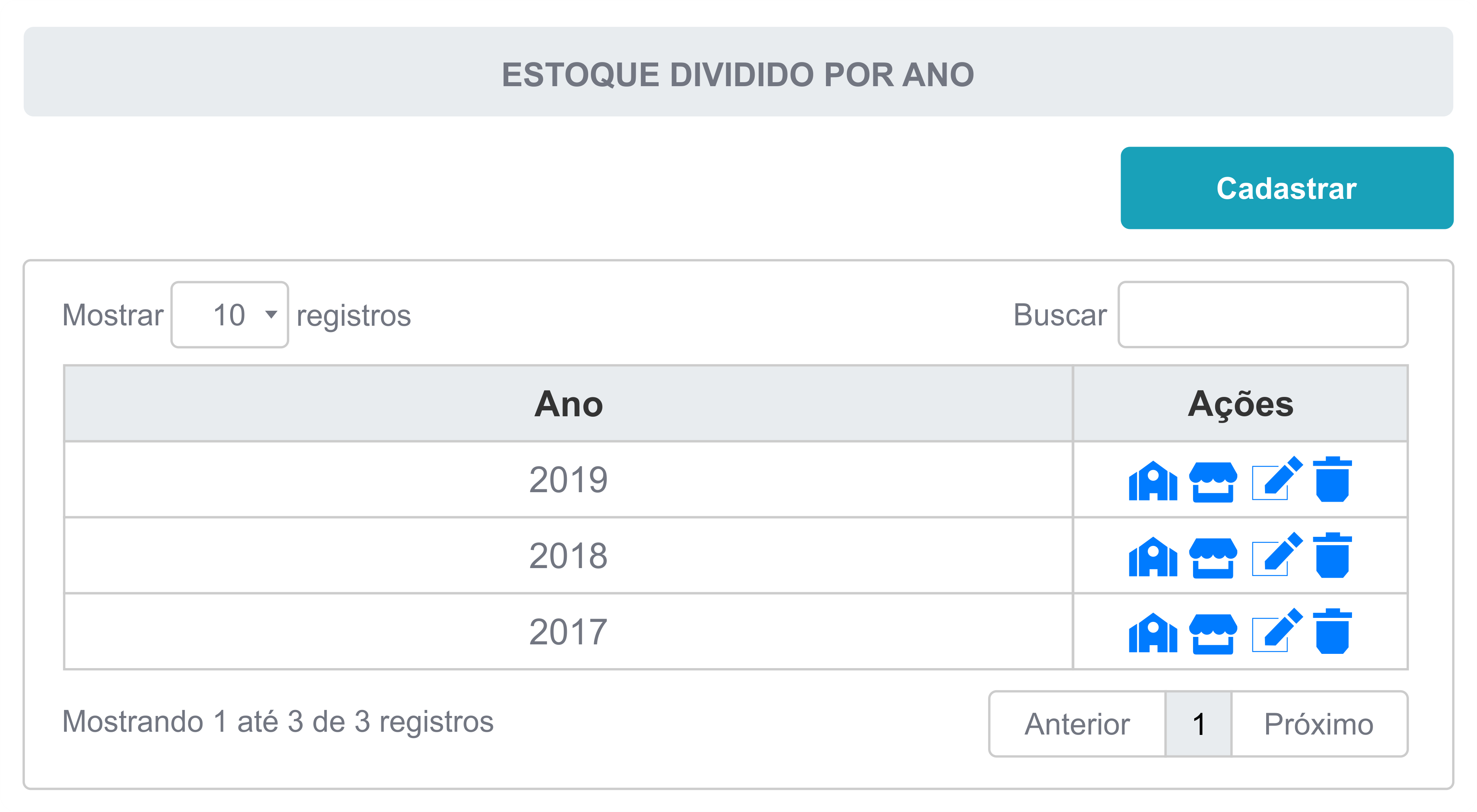The width and height of the screenshot is (1477, 812).
Task: Edit the 2019 record
Action: 1277,478
